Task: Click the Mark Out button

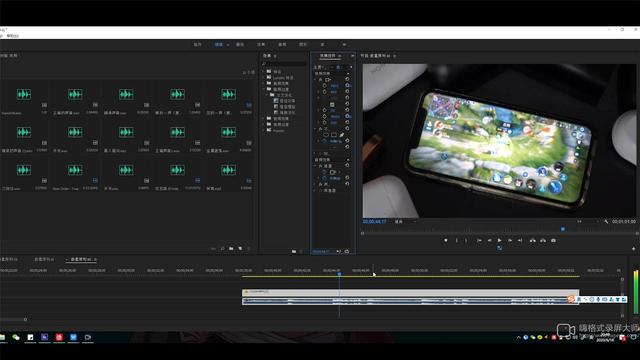Action: tap(466, 240)
